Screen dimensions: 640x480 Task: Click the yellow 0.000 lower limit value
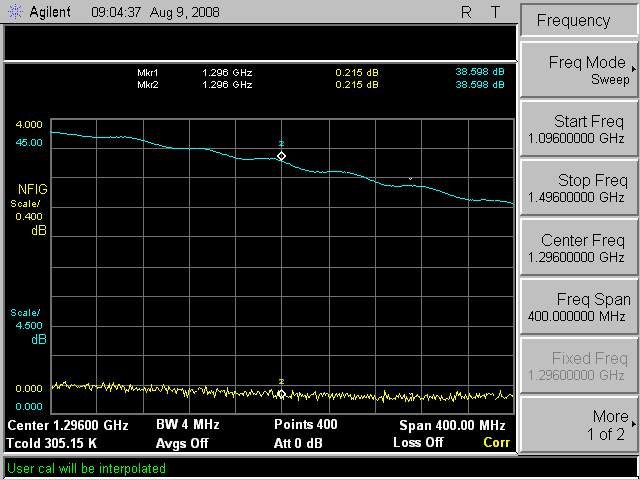pyautogui.click(x=29, y=389)
